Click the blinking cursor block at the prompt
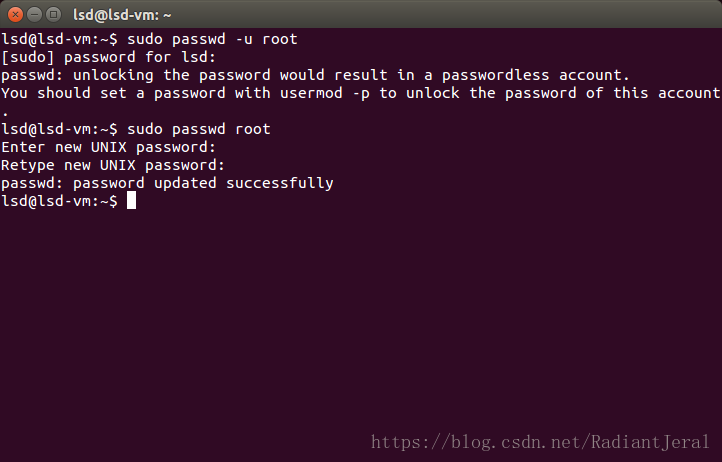Image resolution: width=722 pixels, height=462 pixels. [131, 200]
